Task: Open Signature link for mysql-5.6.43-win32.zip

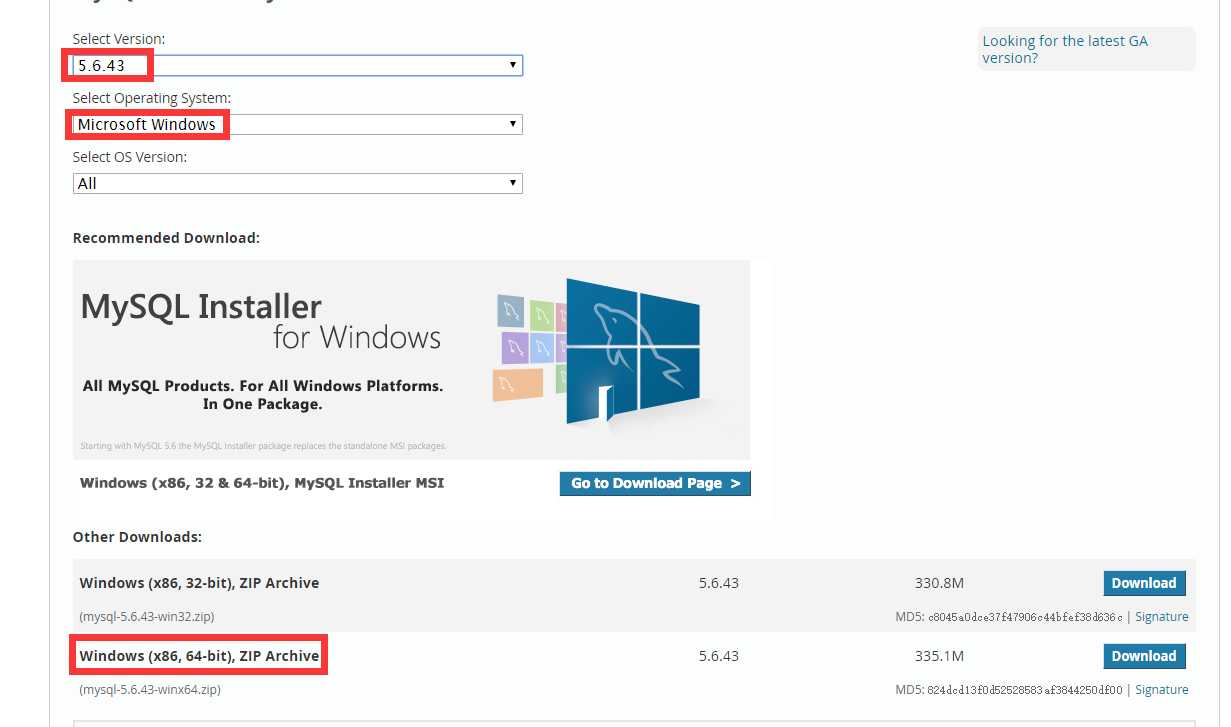Action: pos(1162,617)
